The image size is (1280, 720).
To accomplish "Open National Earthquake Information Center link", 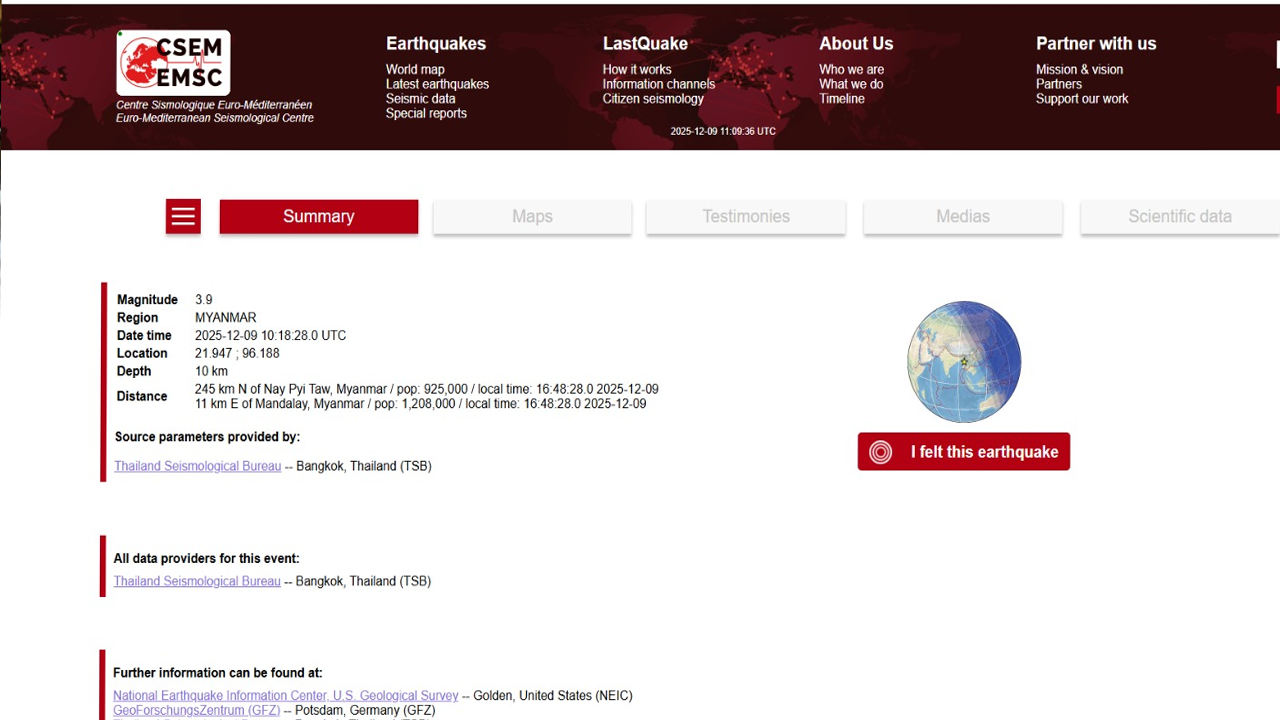I will point(285,696).
